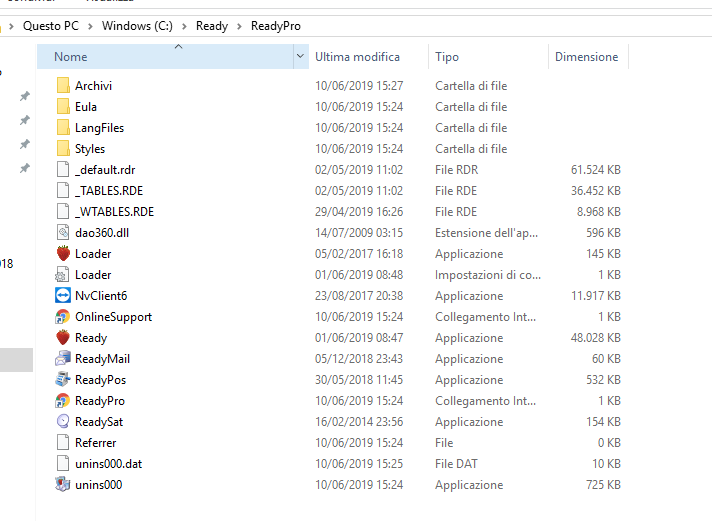The height and width of the screenshot is (521, 712).
Task: Select the Referrer file icon
Action: coord(63,442)
